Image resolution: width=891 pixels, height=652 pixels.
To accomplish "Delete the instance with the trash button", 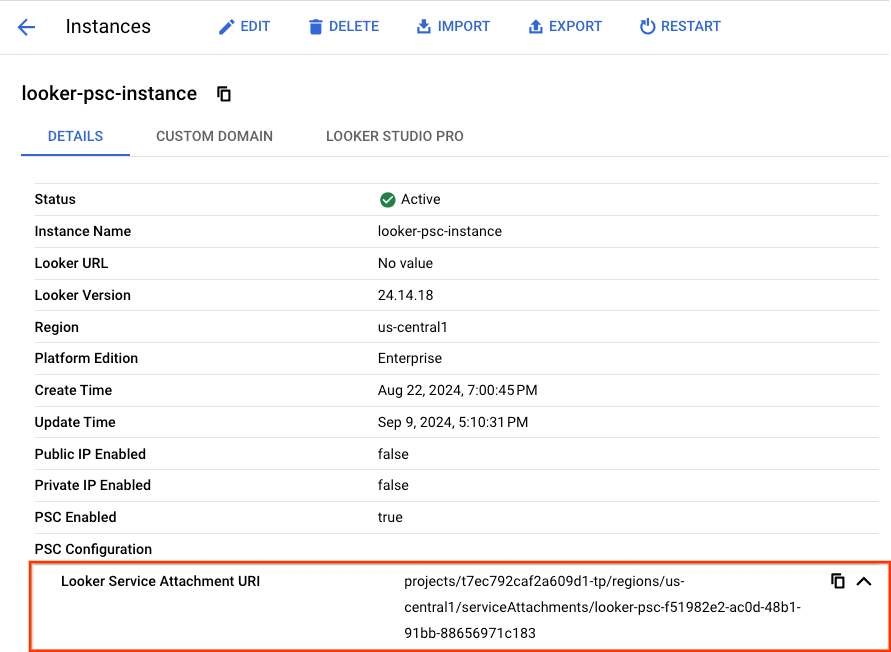I will click(343, 27).
